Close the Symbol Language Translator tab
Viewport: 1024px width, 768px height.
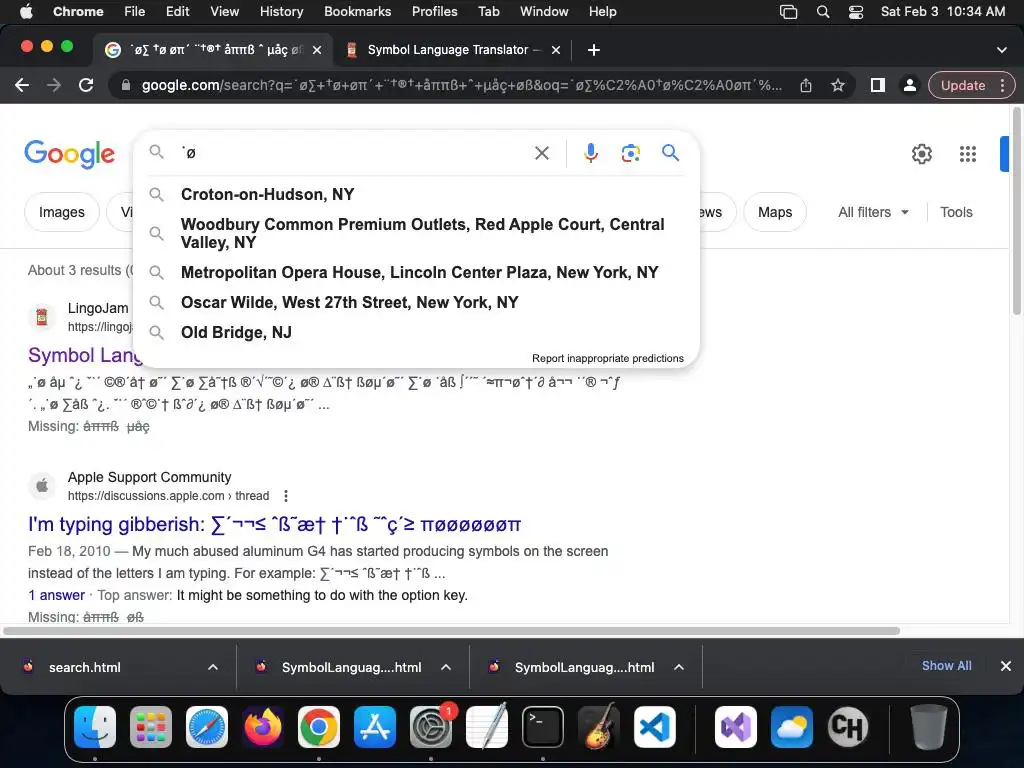coord(556,50)
